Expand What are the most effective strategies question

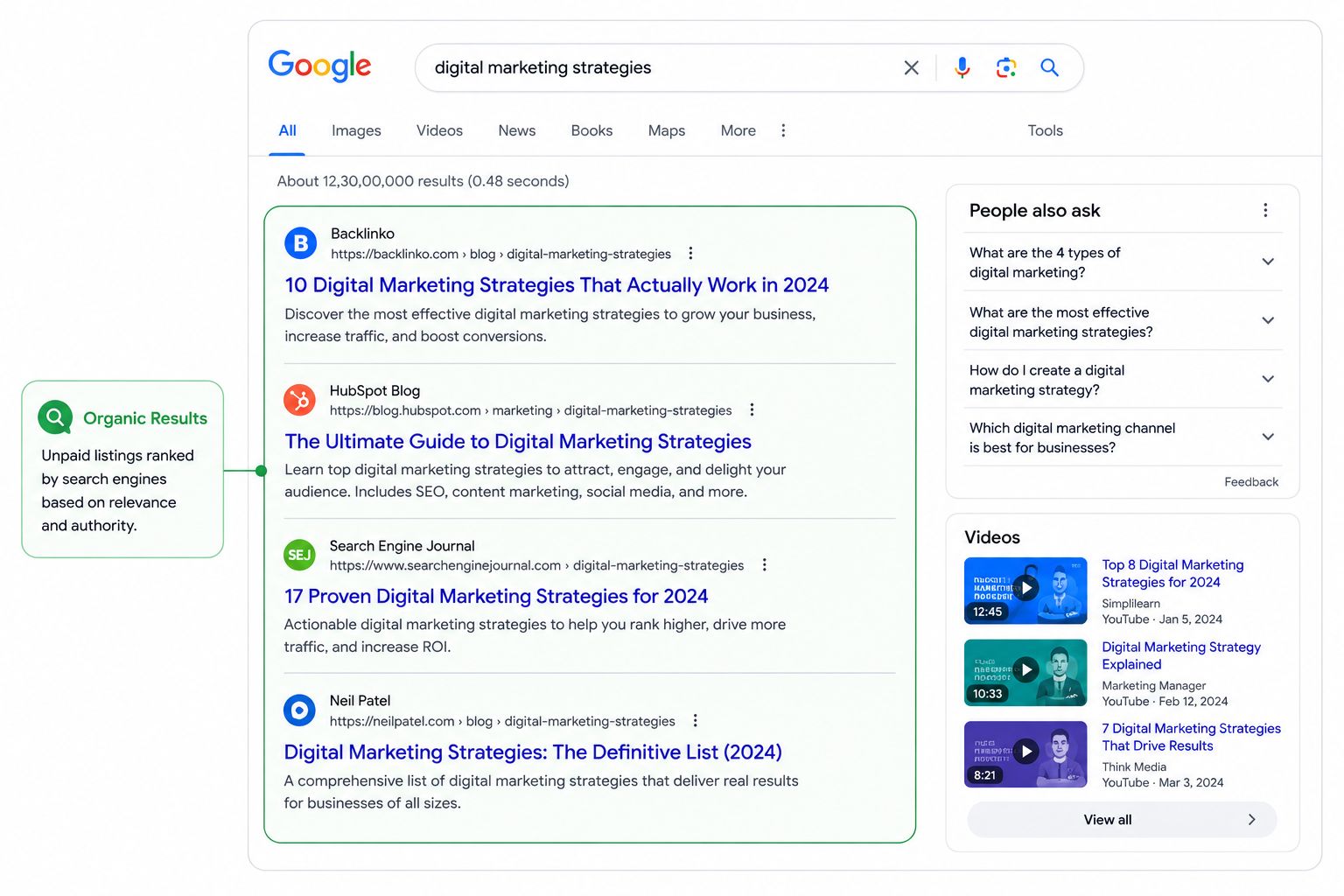coord(1123,321)
